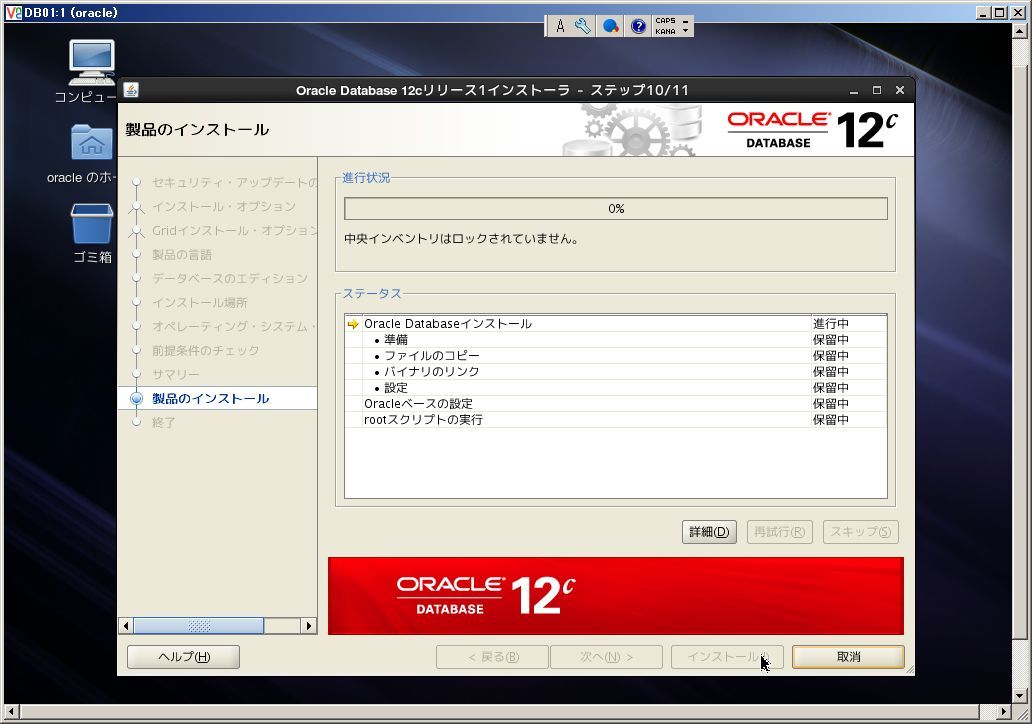Viewport: 1032px width, 724px height.
Task: Click the yellow arrow status icon
Action: (x=353, y=324)
